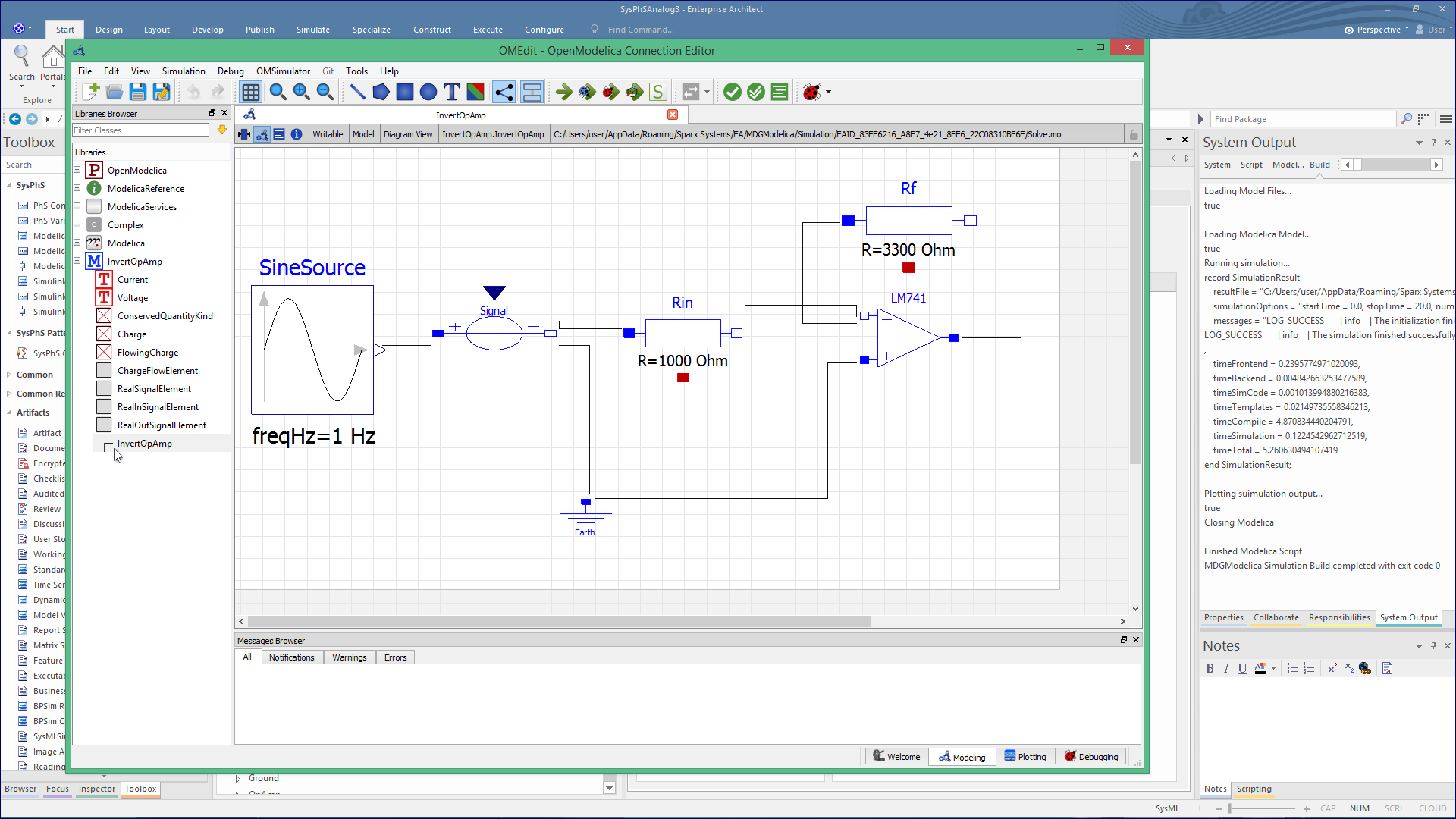The width and height of the screenshot is (1456, 819).
Task: Click the Filter Classes input field
Action: point(140,130)
